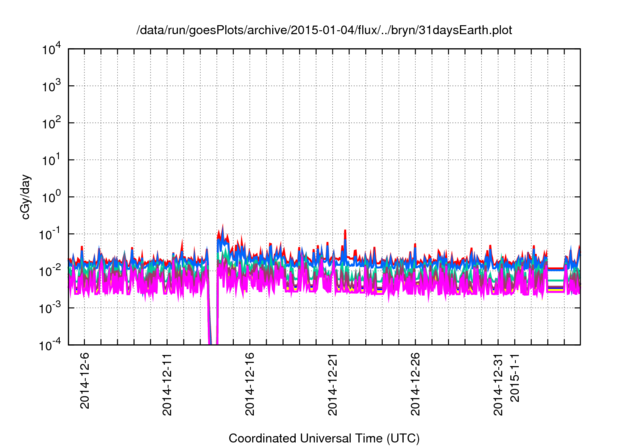Image resolution: width=640 pixels, height=448 pixels.
Task: Select the 2014-12-6 date tick label
Action: 84,384
